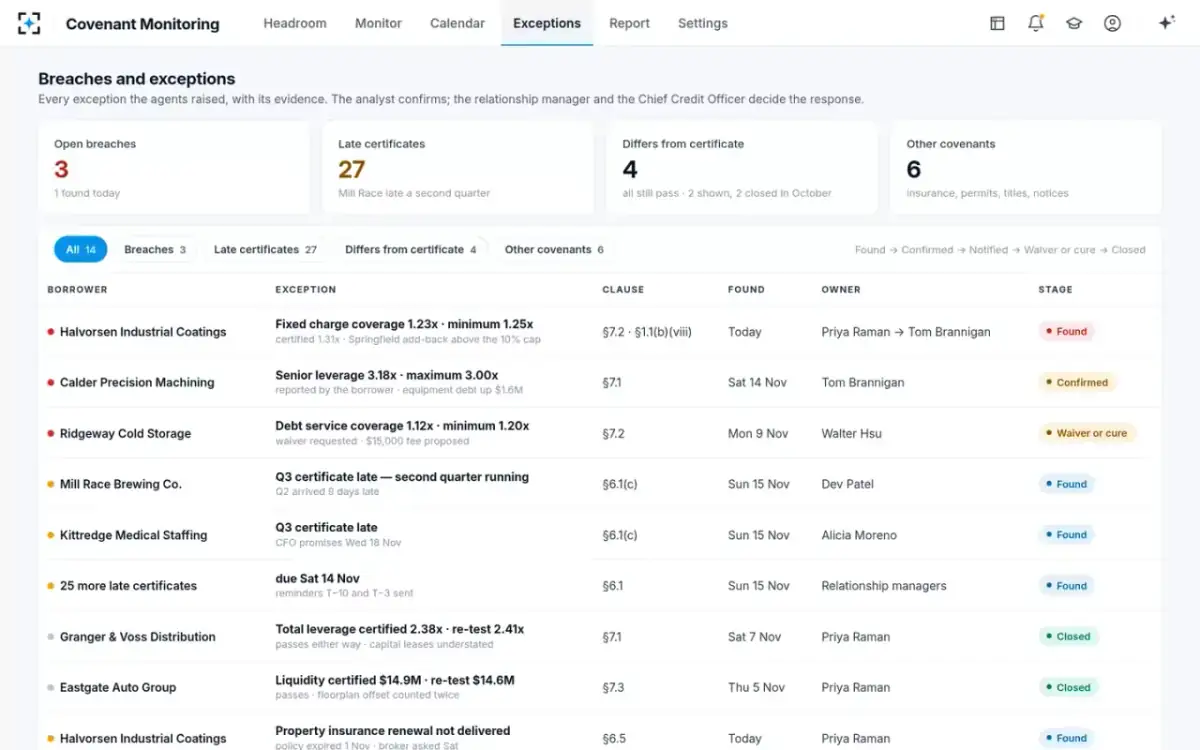Image resolution: width=1200 pixels, height=750 pixels.
Task: Sort by the Owner column header
Action: coord(841,290)
